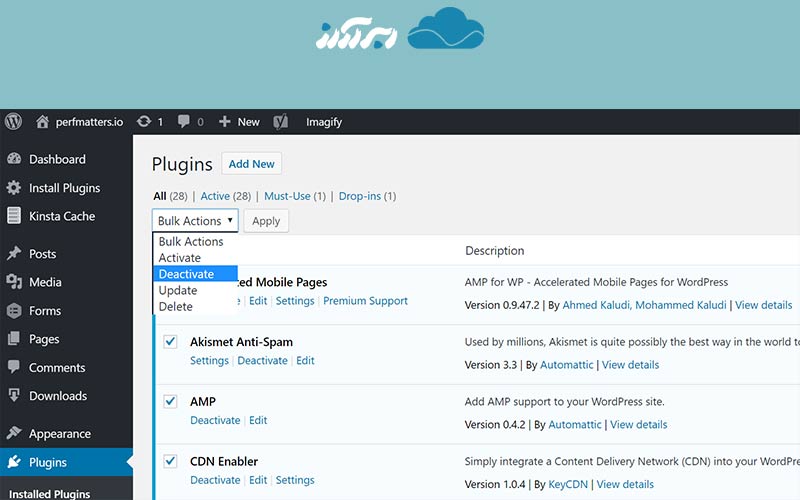
Task: Toggle the CDN Enabler checkbox
Action: click(170, 462)
